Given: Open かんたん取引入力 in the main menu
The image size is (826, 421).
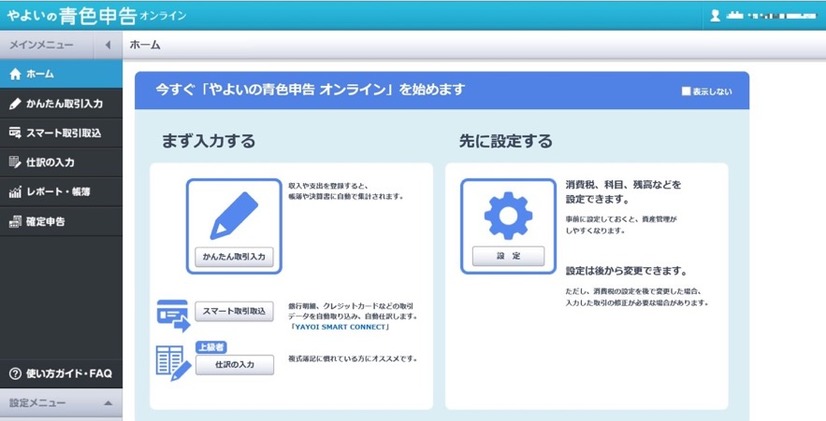Looking at the screenshot, I should point(61,104).
